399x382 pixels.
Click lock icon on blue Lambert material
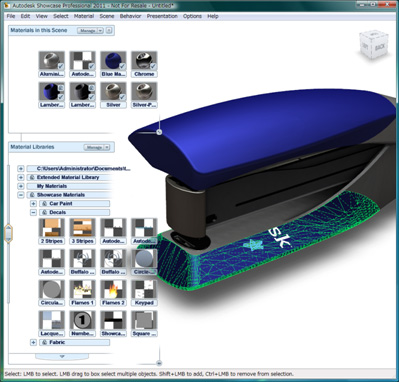60,88
